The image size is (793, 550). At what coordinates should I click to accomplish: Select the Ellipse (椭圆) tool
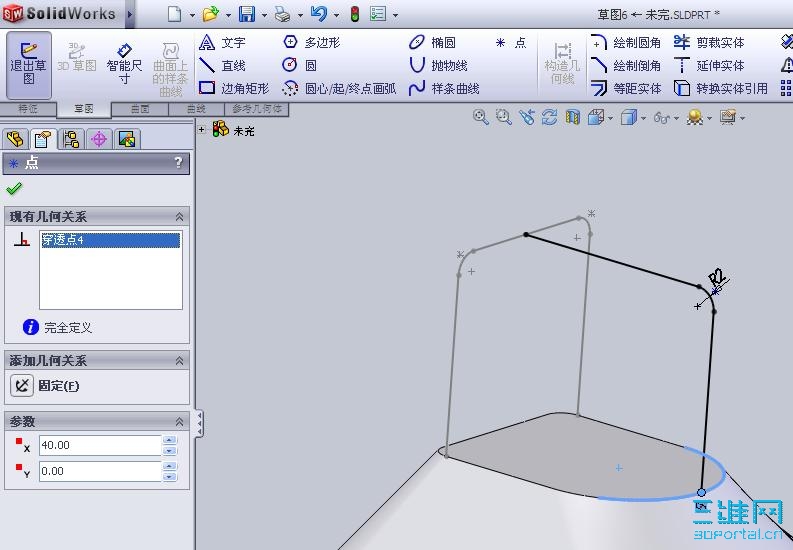[432, 42]
